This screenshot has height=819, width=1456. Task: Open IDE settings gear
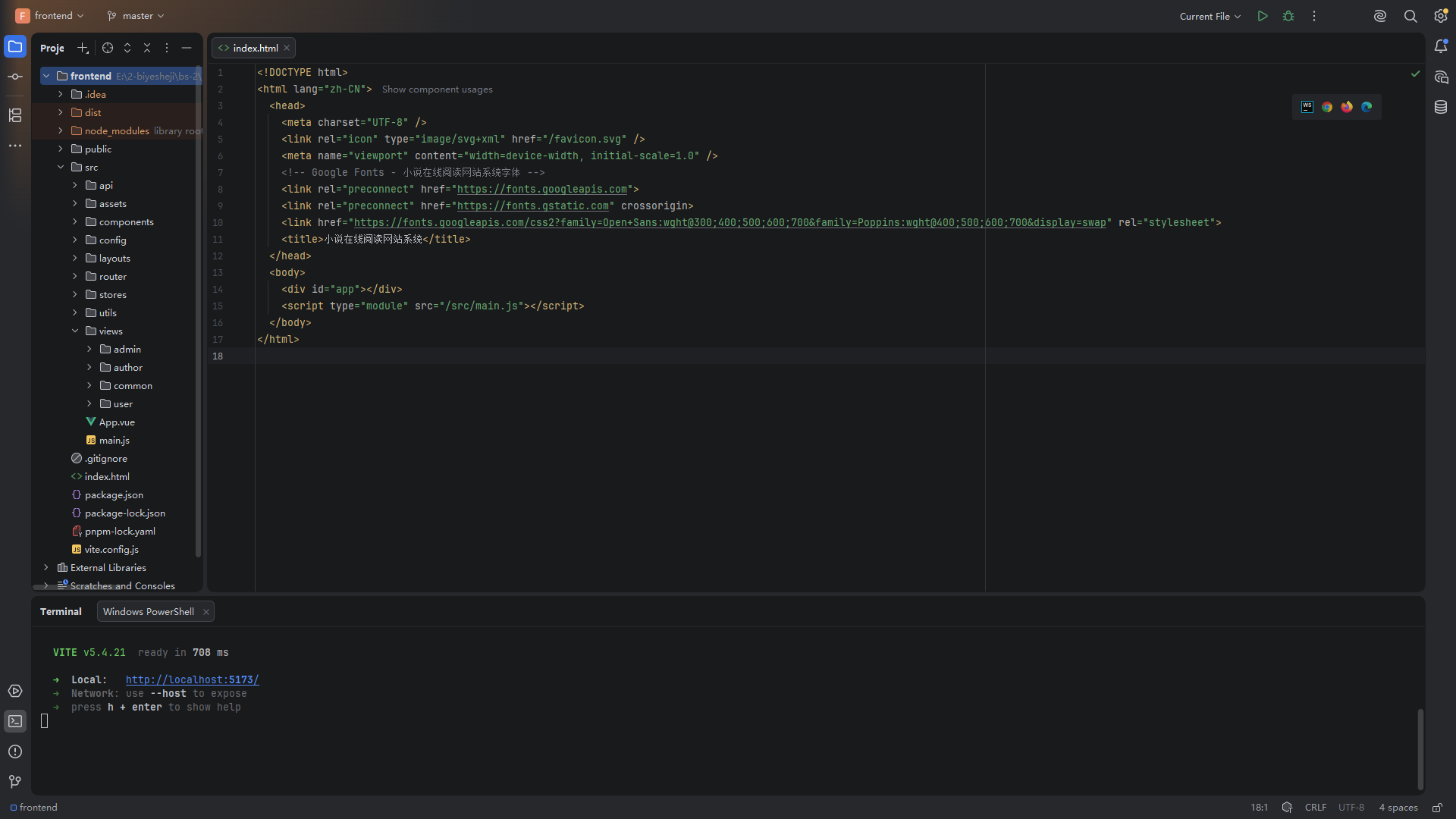pyautogui.click(x=1441, y=16)
